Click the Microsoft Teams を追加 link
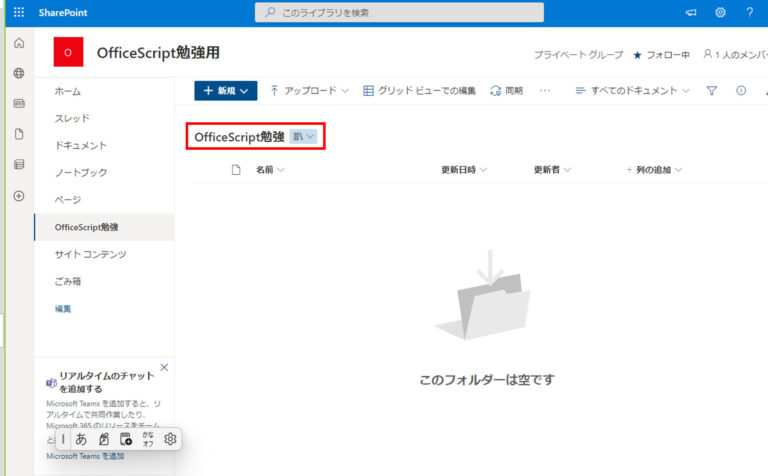This screenshot has width=768, height=476. 85,456
